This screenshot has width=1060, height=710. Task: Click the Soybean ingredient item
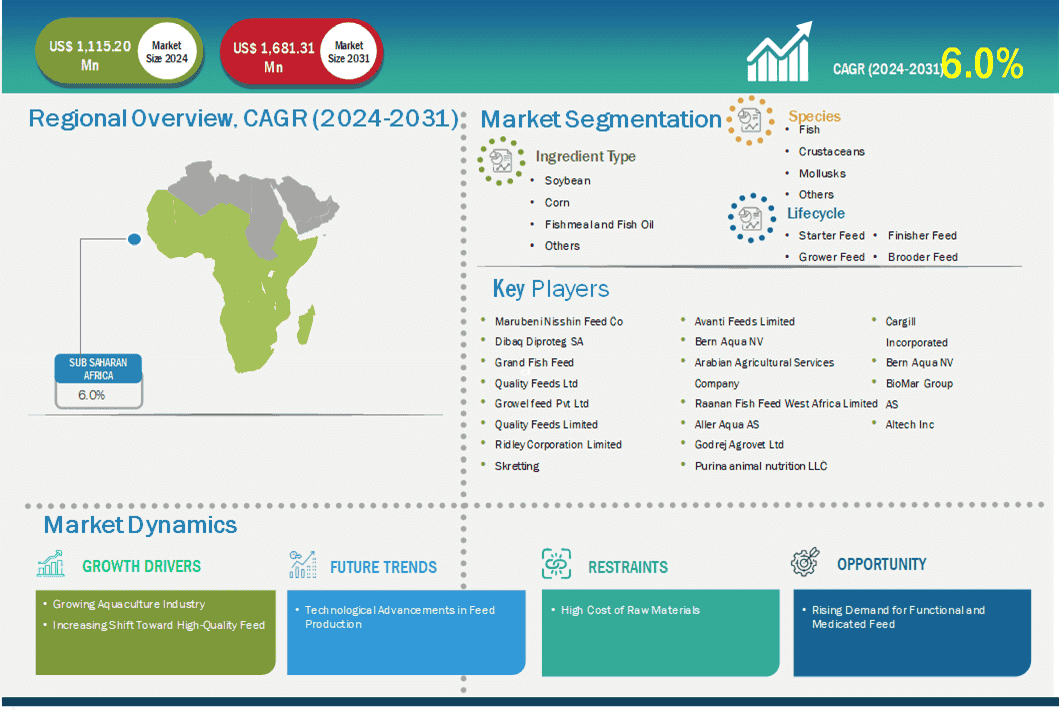point(568,181)
